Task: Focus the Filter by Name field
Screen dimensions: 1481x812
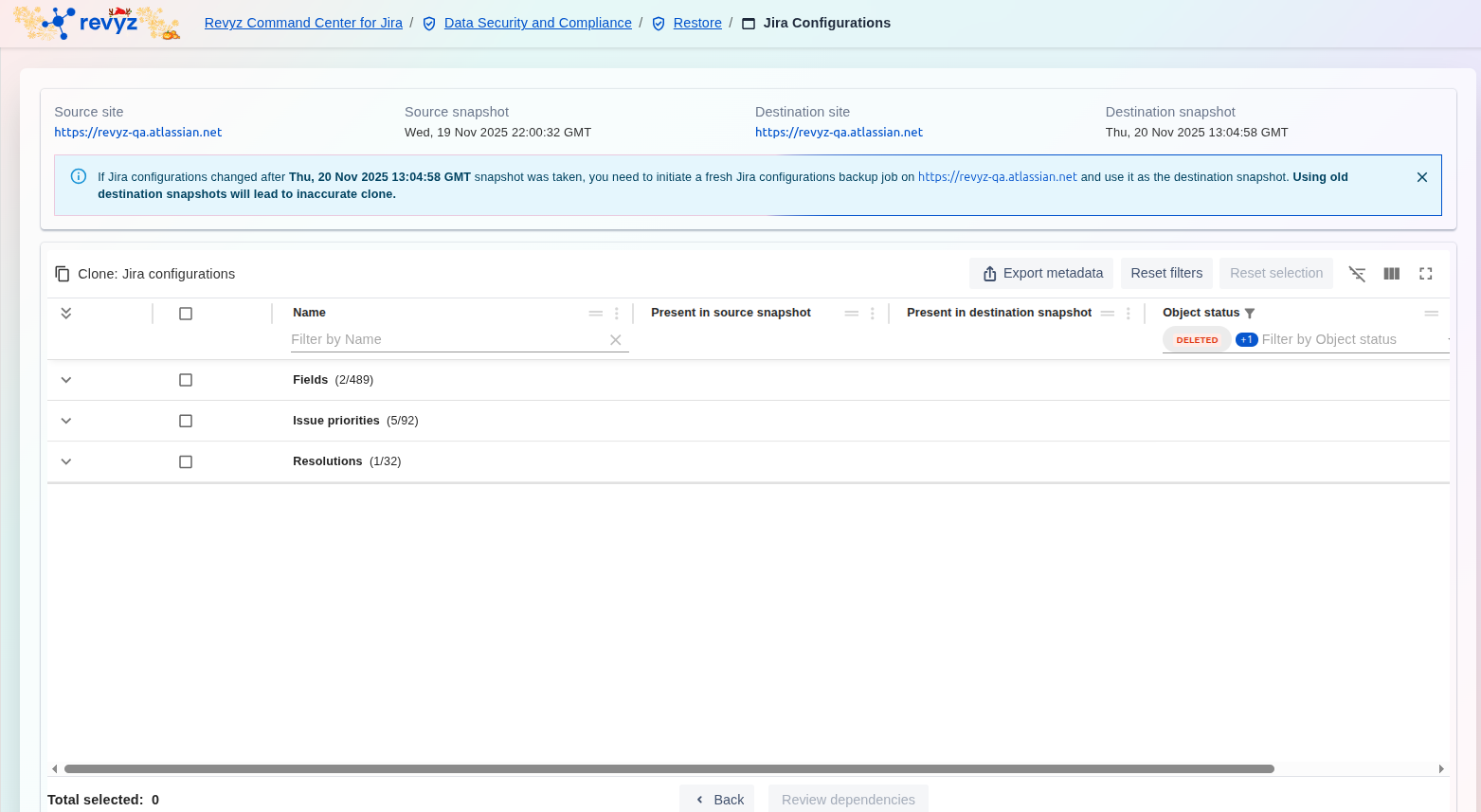Action: [445, 340]
